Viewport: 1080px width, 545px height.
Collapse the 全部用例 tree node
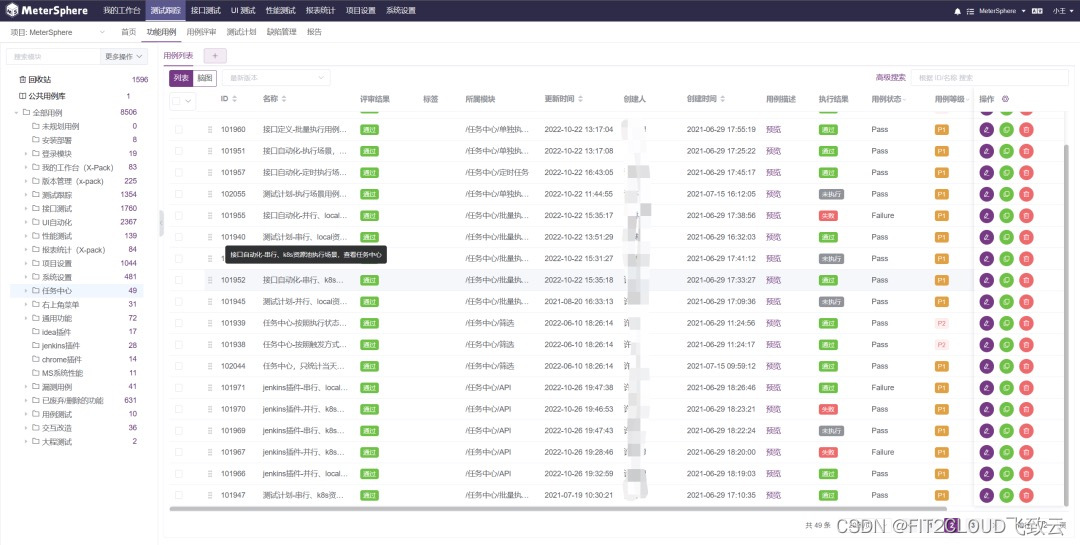[x=17, y=112]
